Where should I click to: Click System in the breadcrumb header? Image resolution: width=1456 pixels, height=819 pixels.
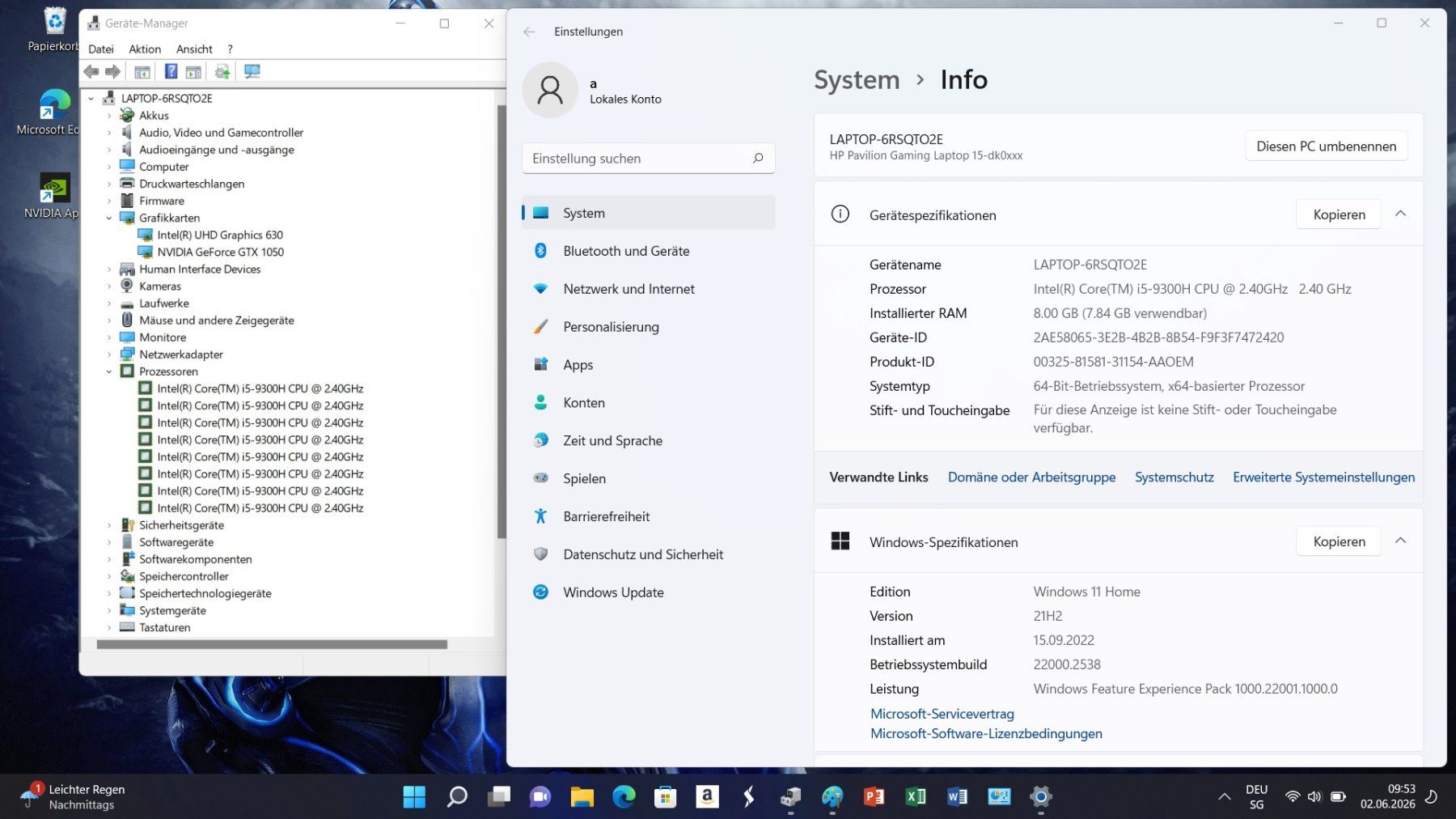pos(857,80)
